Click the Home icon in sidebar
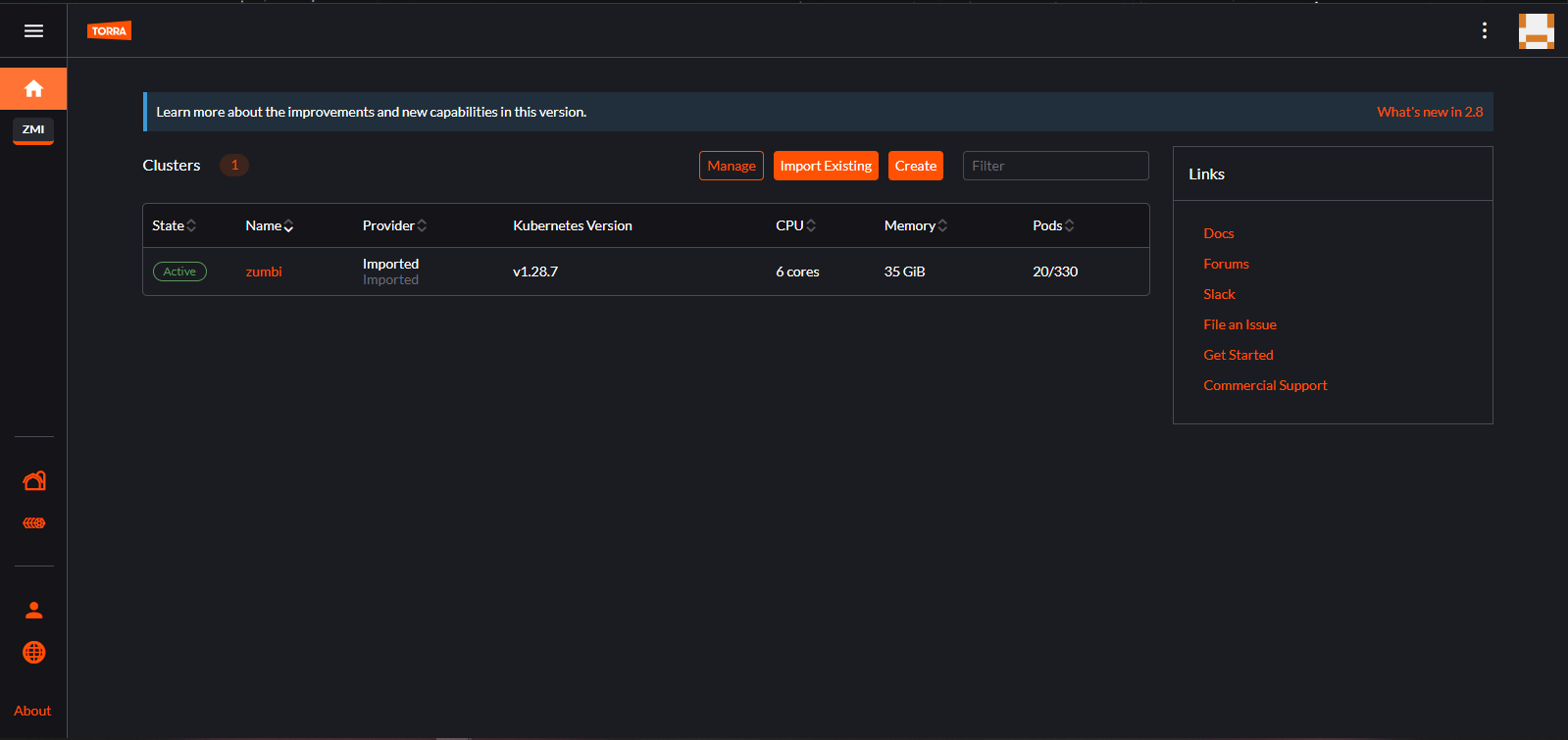The width and height of the screenshot is (1568, 740). tap(33, 89)
